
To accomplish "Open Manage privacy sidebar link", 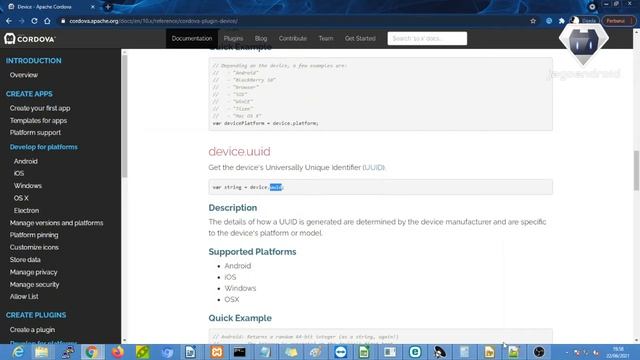I will coord(33,272).
